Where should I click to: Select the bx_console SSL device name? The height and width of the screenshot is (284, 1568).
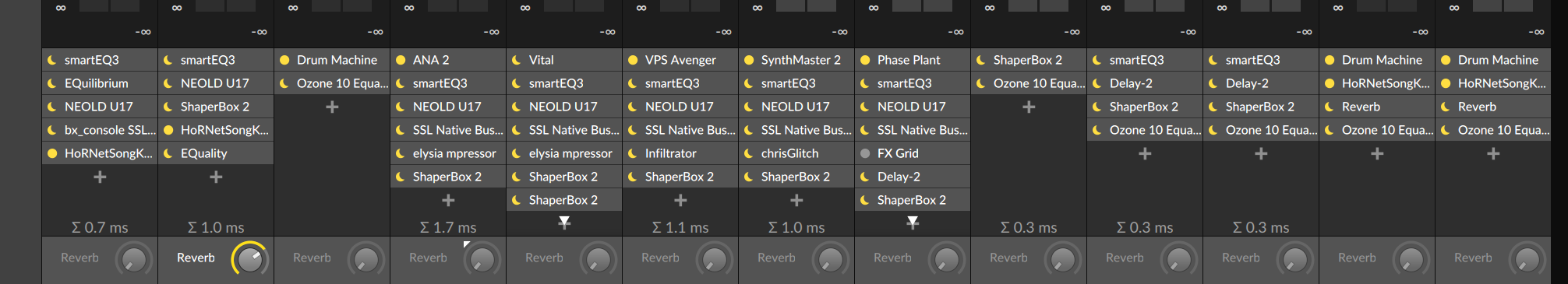[x=110, y=130]
